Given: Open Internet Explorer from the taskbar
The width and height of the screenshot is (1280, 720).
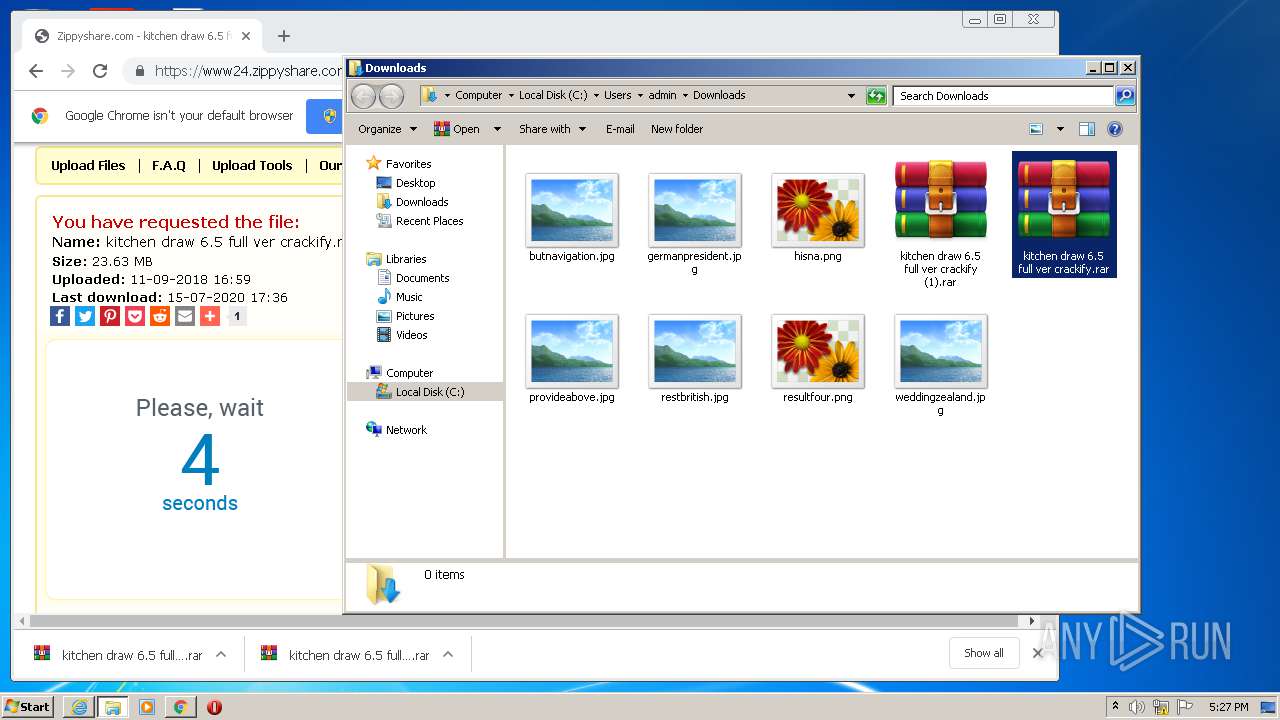Looking at the screenshot, I should (x=79, y=707).
